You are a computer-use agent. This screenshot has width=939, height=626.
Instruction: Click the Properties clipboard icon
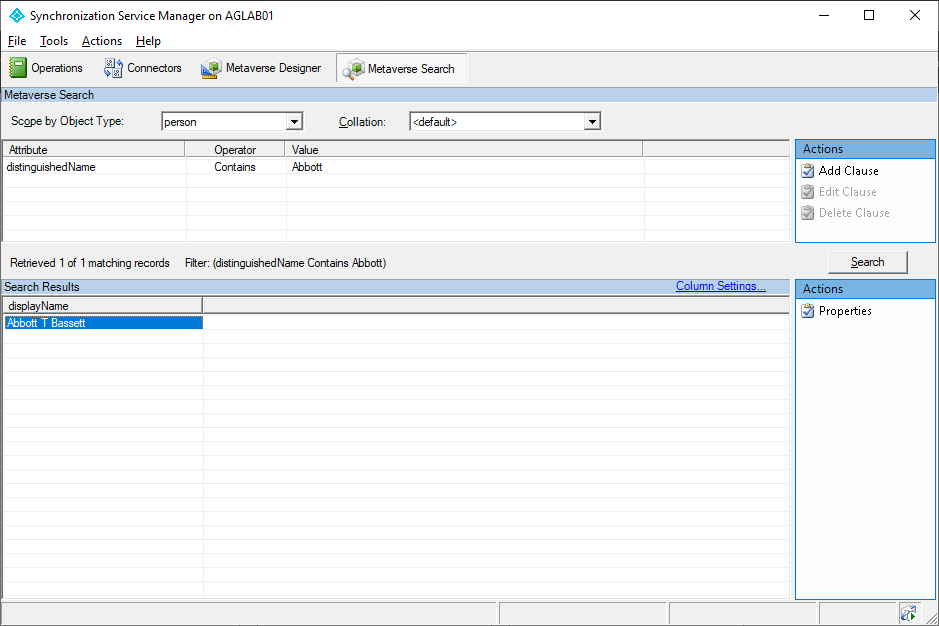tap(808, 311)
